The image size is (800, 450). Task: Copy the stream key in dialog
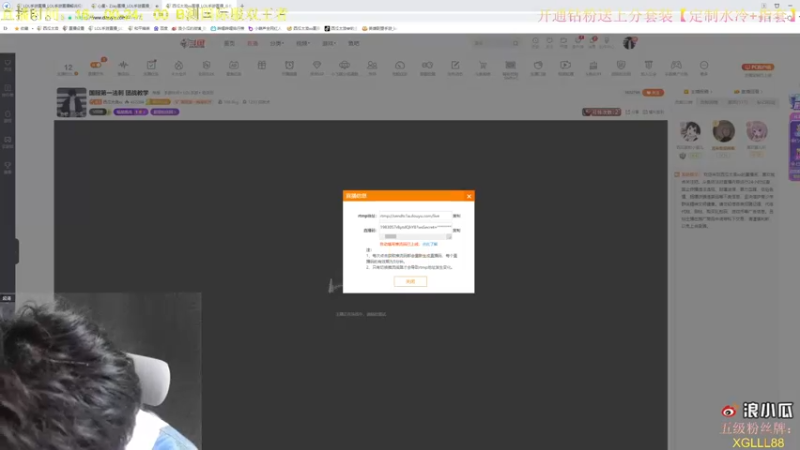[457, 230]
